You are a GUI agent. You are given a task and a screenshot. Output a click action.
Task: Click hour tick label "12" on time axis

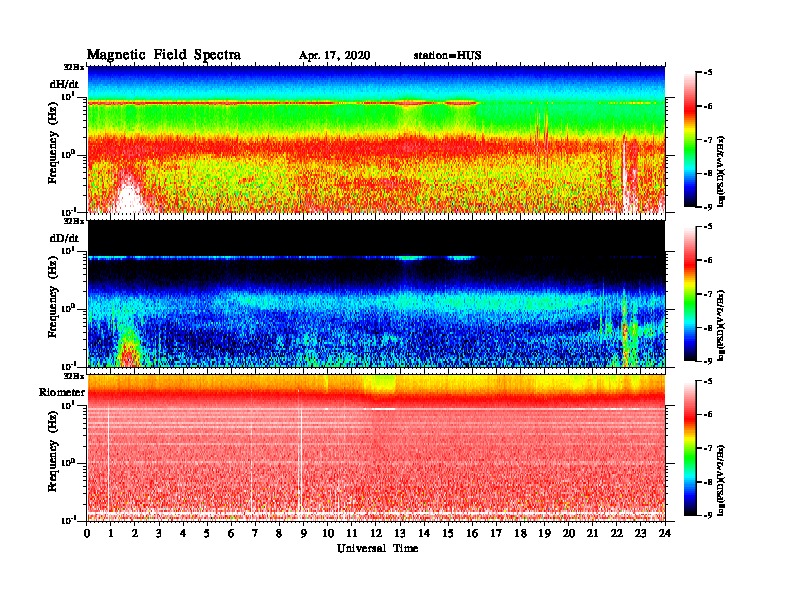(x=376, y=533)
